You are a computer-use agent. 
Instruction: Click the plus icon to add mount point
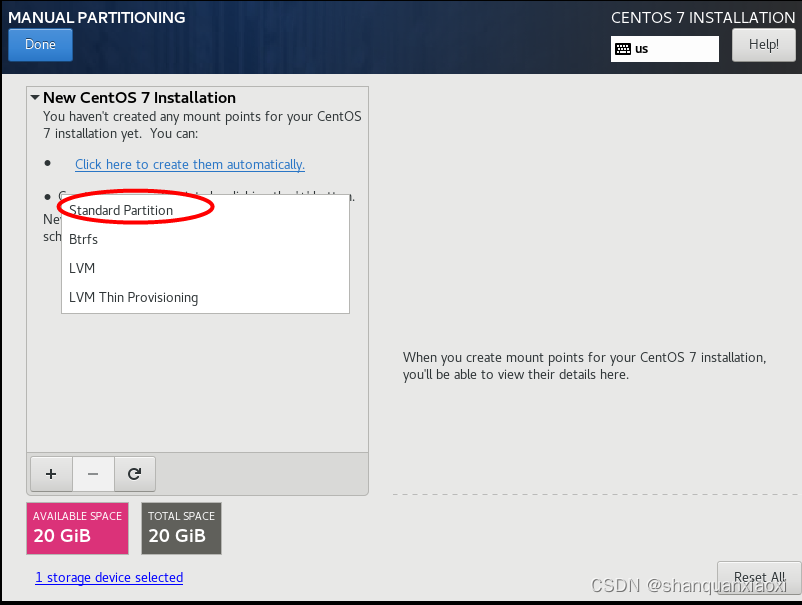(51, 474)
